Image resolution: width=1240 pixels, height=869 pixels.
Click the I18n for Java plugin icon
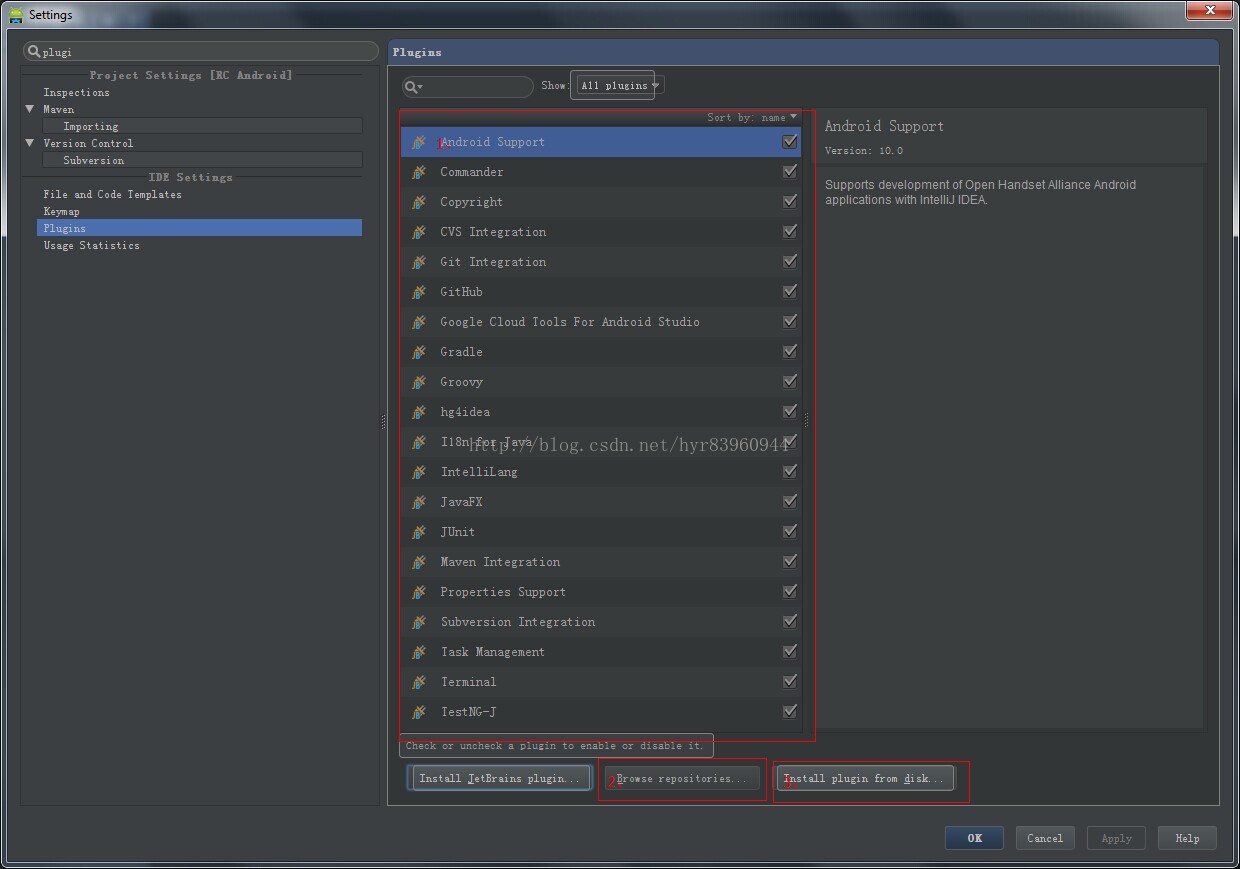pos(419,442)
